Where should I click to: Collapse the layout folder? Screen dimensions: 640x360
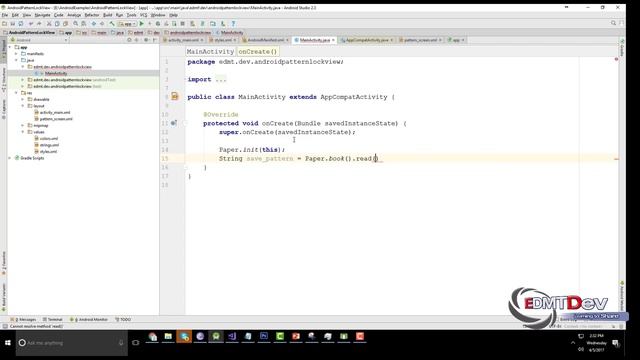click(x=23, y=106)
